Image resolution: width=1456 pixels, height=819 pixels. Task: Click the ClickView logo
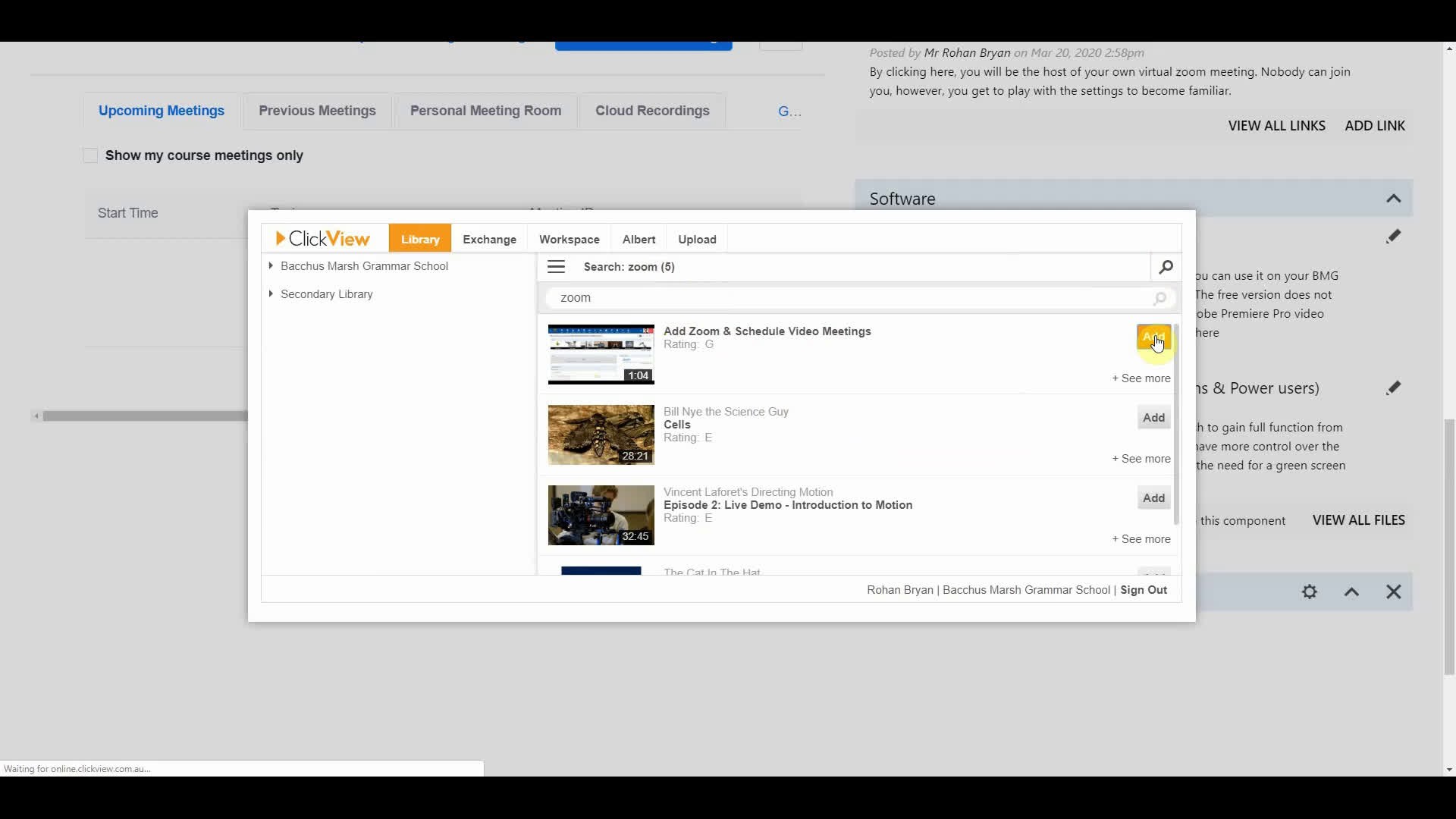point(322,239)
